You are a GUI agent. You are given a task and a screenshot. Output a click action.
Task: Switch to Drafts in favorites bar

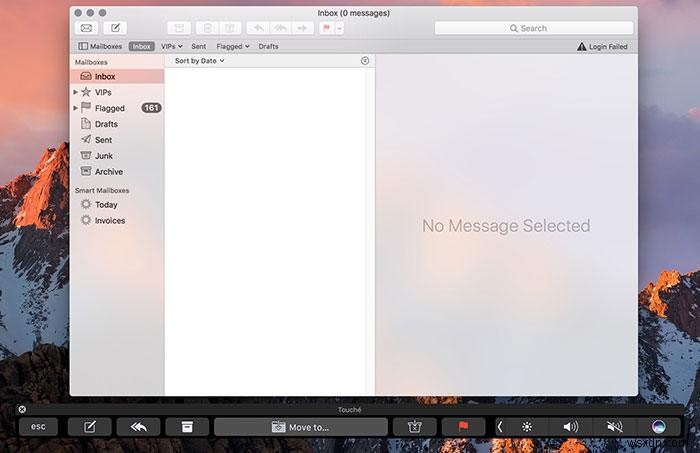point(268,46)
